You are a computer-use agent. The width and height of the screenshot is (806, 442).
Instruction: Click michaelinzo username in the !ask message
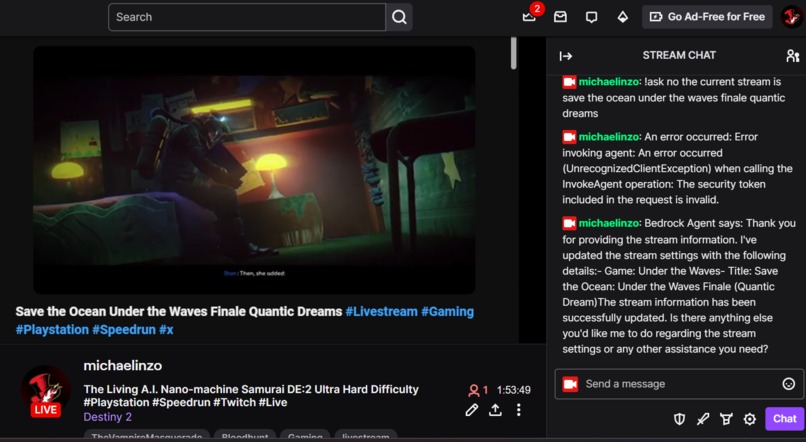[609, 82]
